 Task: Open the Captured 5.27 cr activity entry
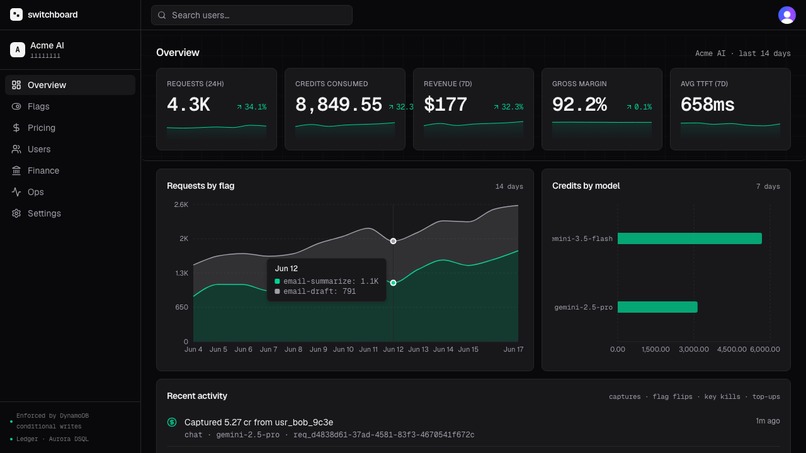pyautogui.click(x=473, y=428)
